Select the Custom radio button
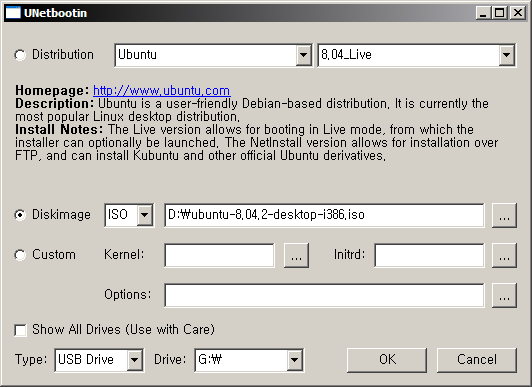The height and width of the screenshot is (387, 532). (20, 255)
